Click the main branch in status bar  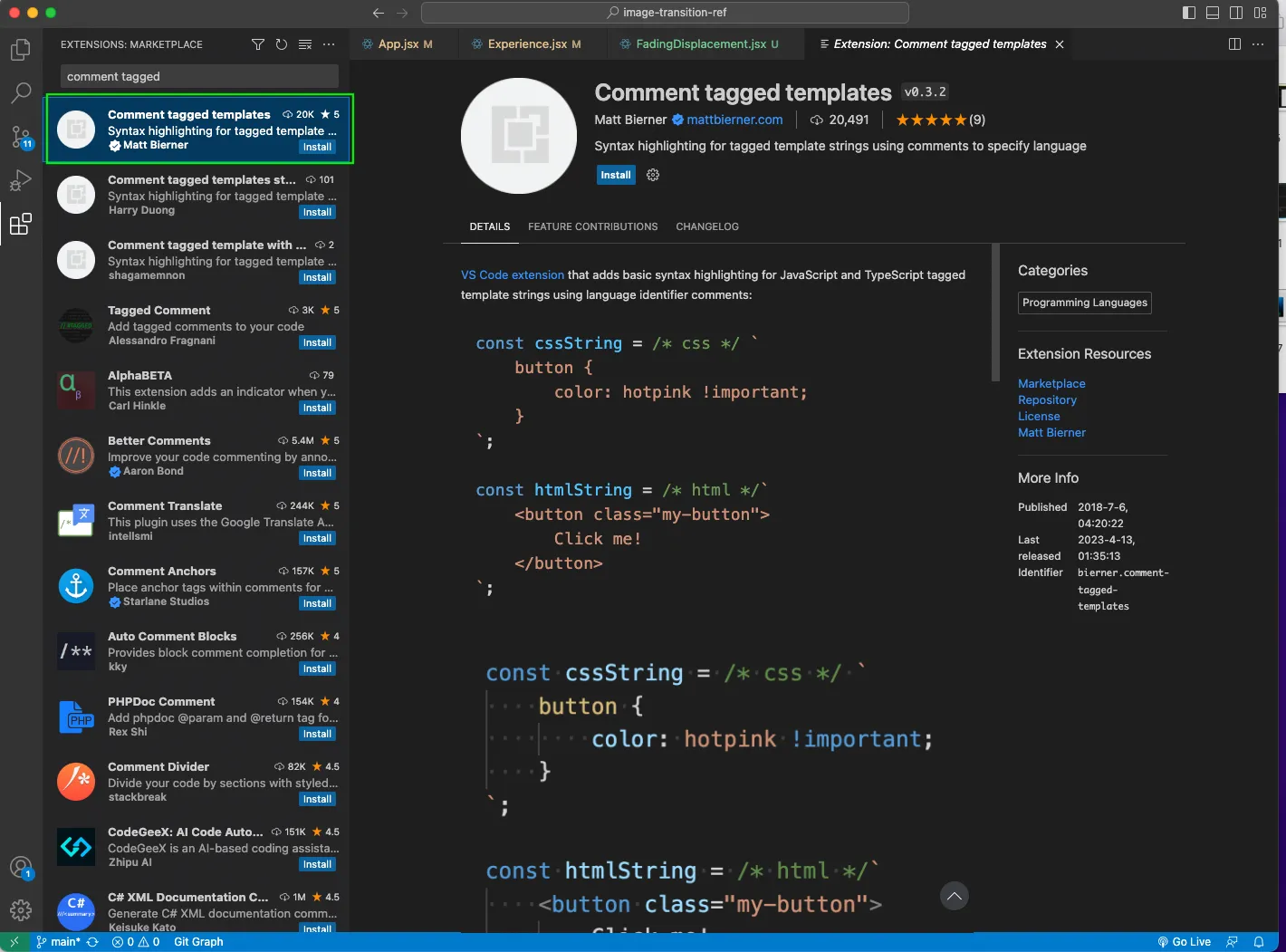(59, 942)
